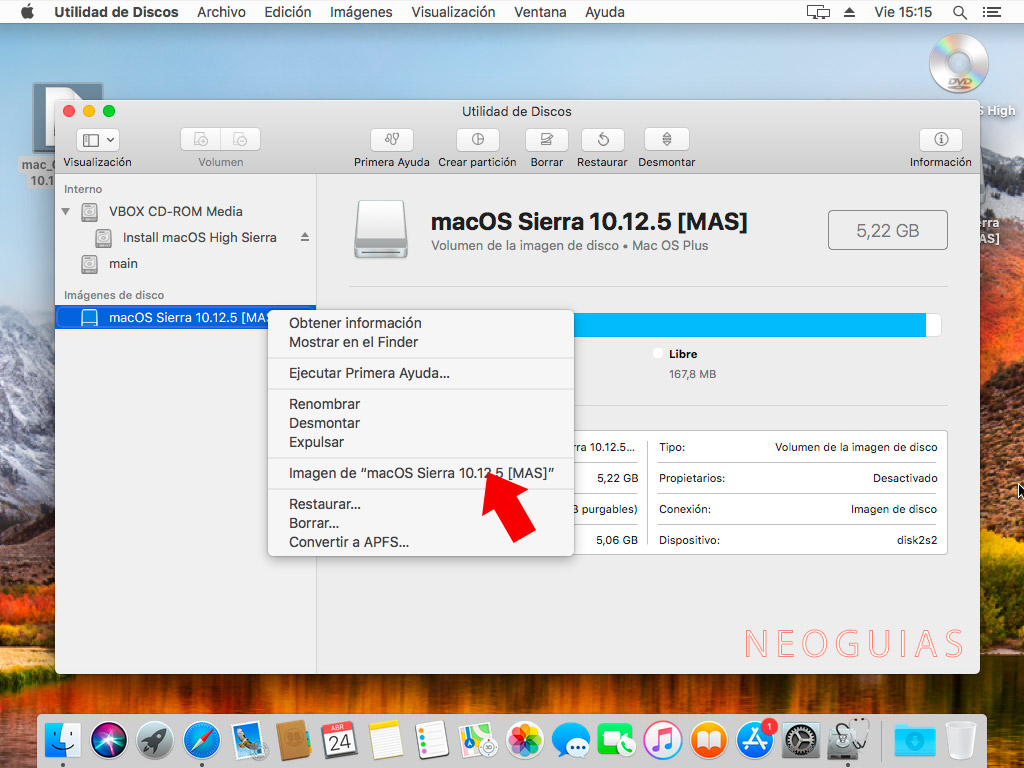
Task: Open the Archivo menu
Action: [221, 12]
